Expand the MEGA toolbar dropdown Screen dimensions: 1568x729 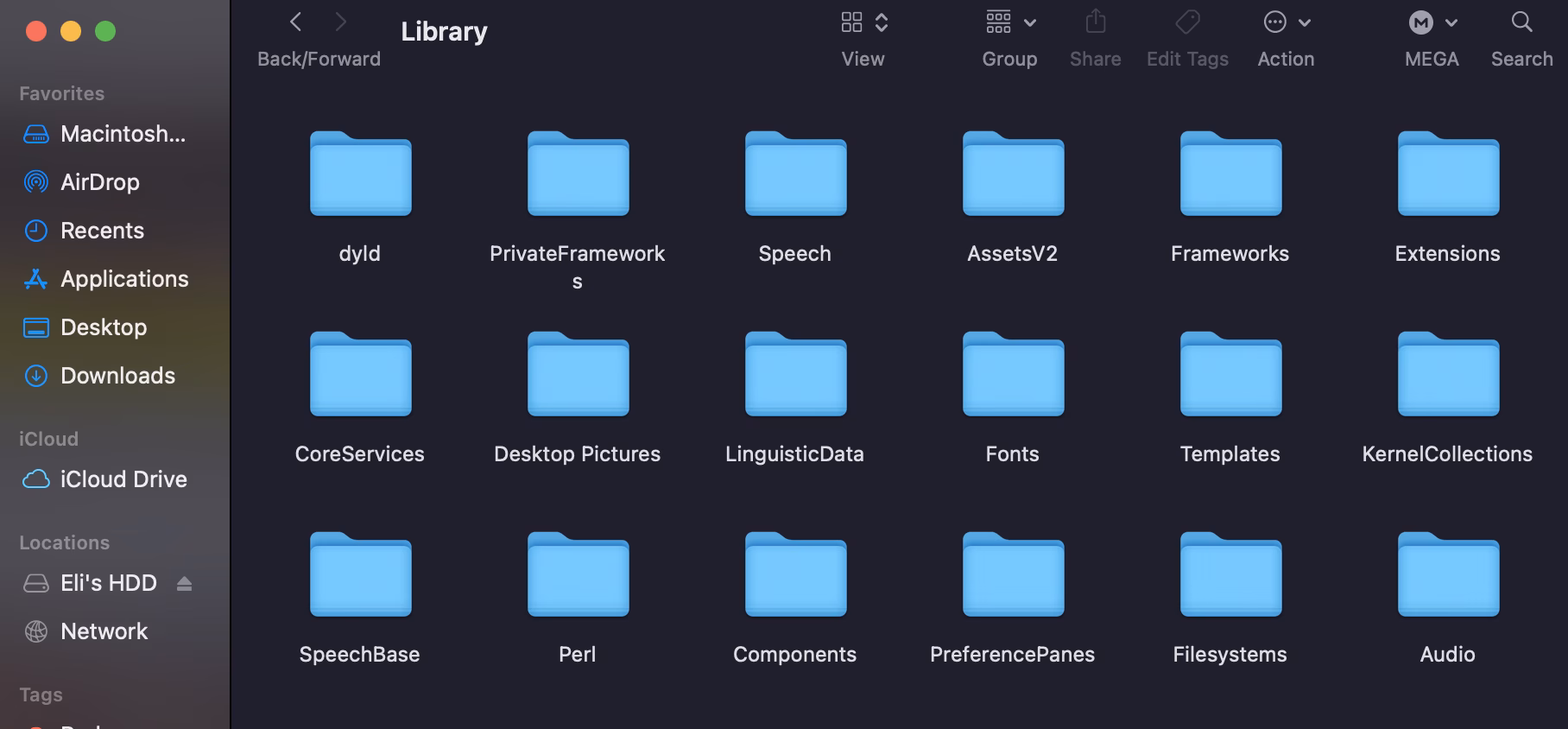coord(1432,23)
